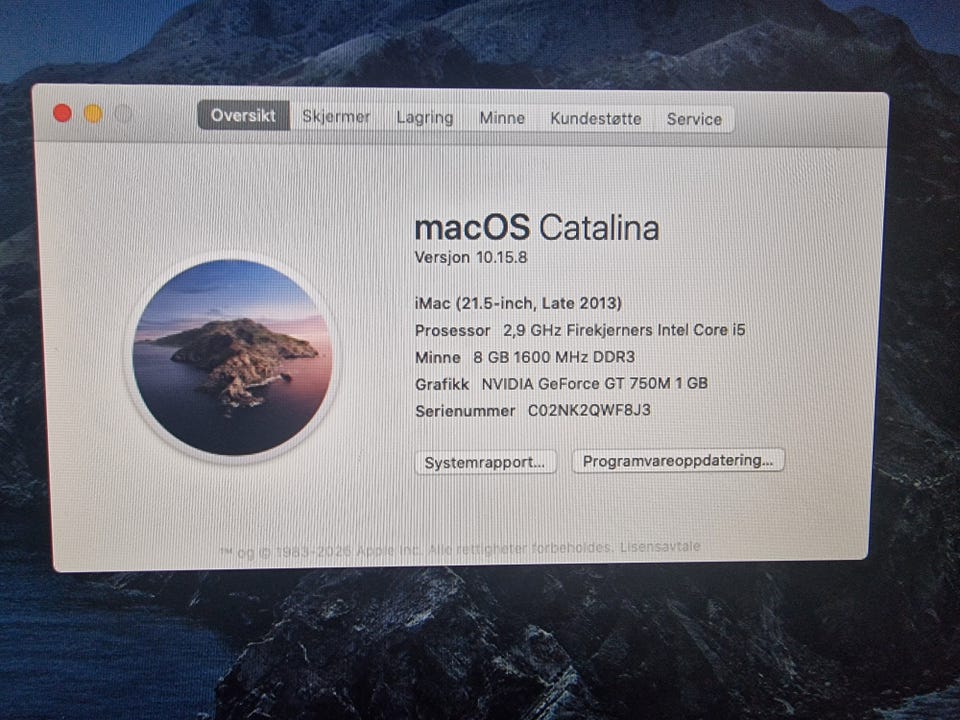The width and height of the screenshot is (960, 720).
Task: Close window with red button
Action: (x=62, y=113)
